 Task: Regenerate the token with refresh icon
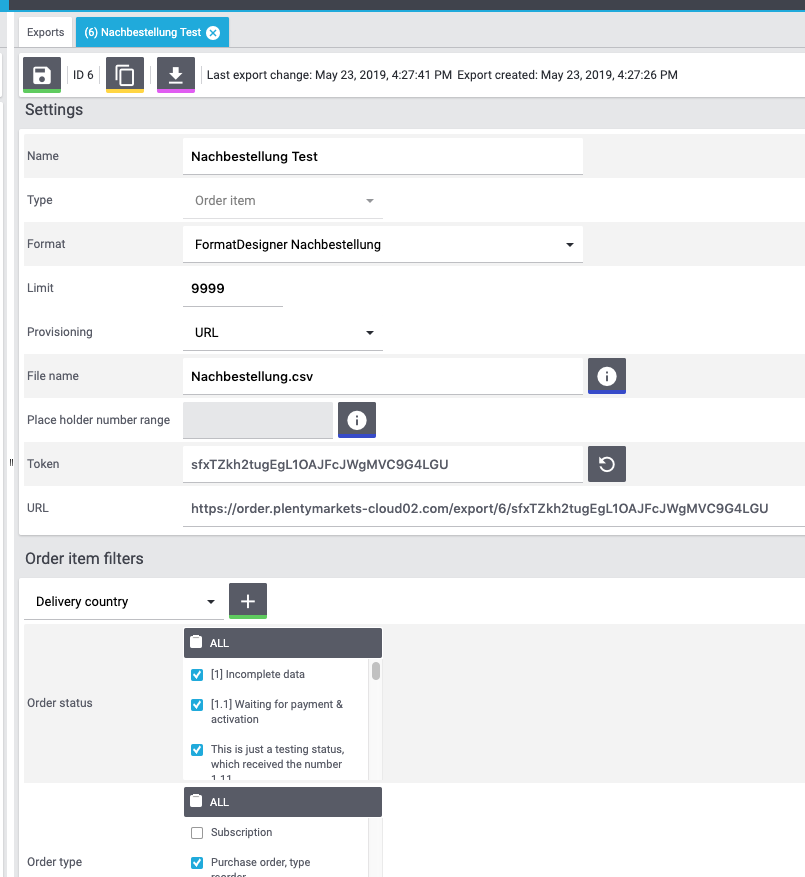click(x=606, y=464)
